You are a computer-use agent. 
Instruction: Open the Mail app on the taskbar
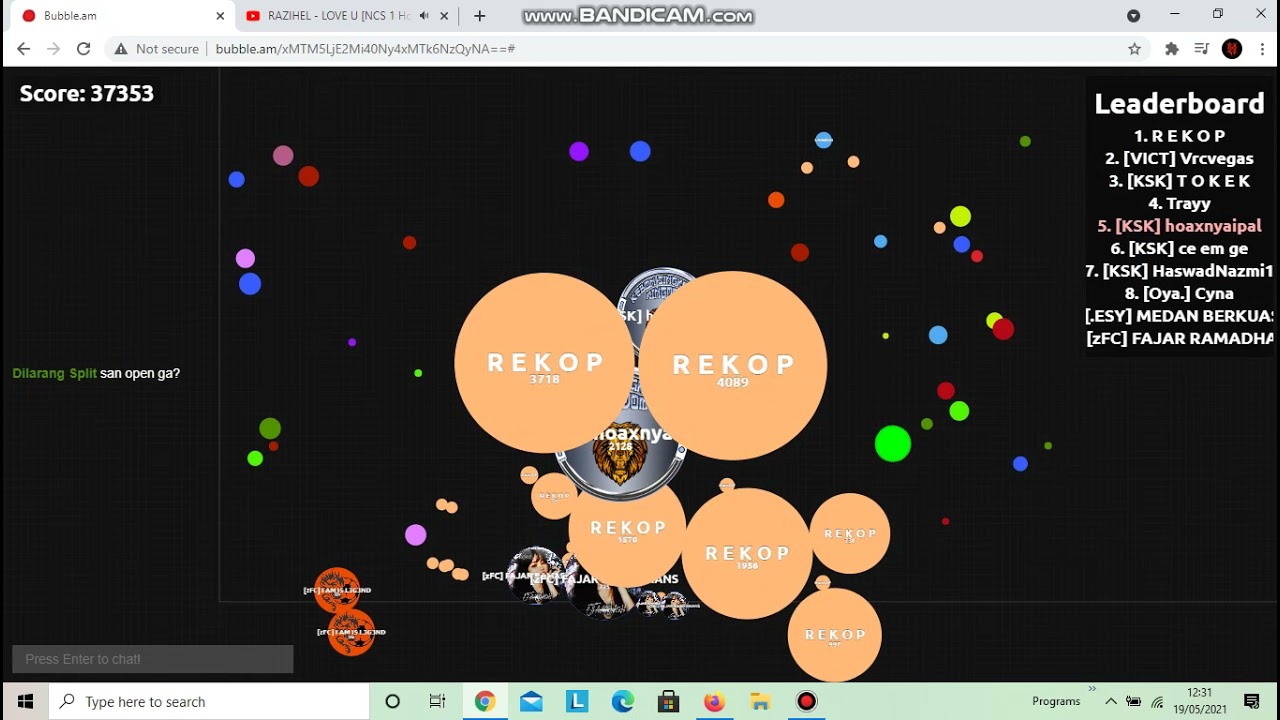(x=531, y=701)
